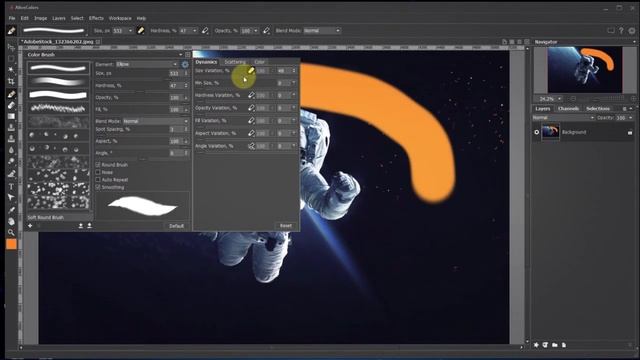The height and width of the screenshot is (360, 640).
Task: Click the pen pressure icon next to Opacity
Action: coord(267,31)
